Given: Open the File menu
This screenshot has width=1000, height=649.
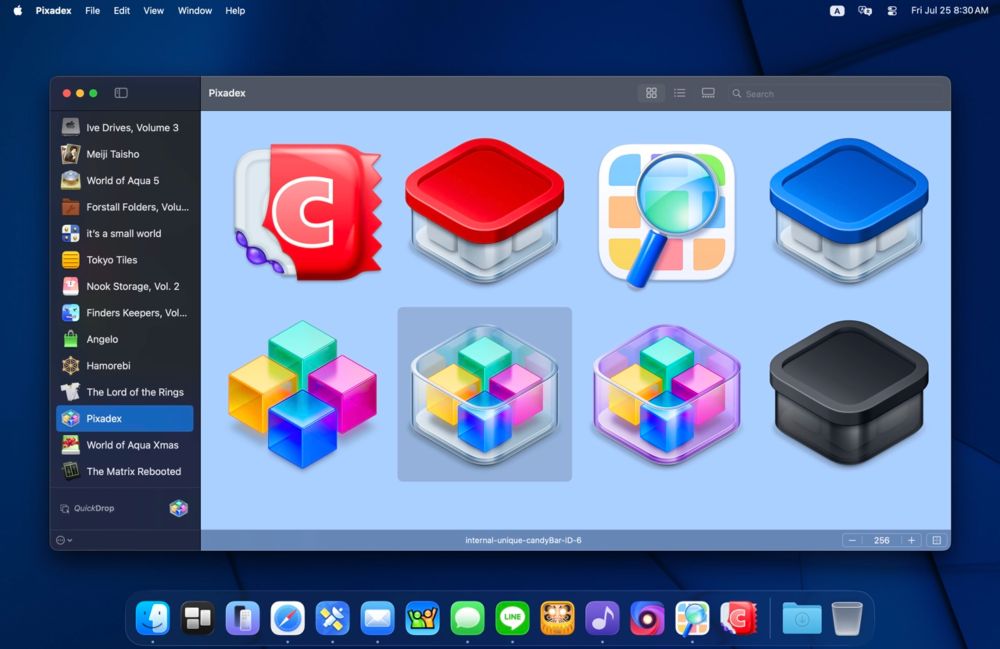Looking at the screenshot, I should tap(92, 10).
